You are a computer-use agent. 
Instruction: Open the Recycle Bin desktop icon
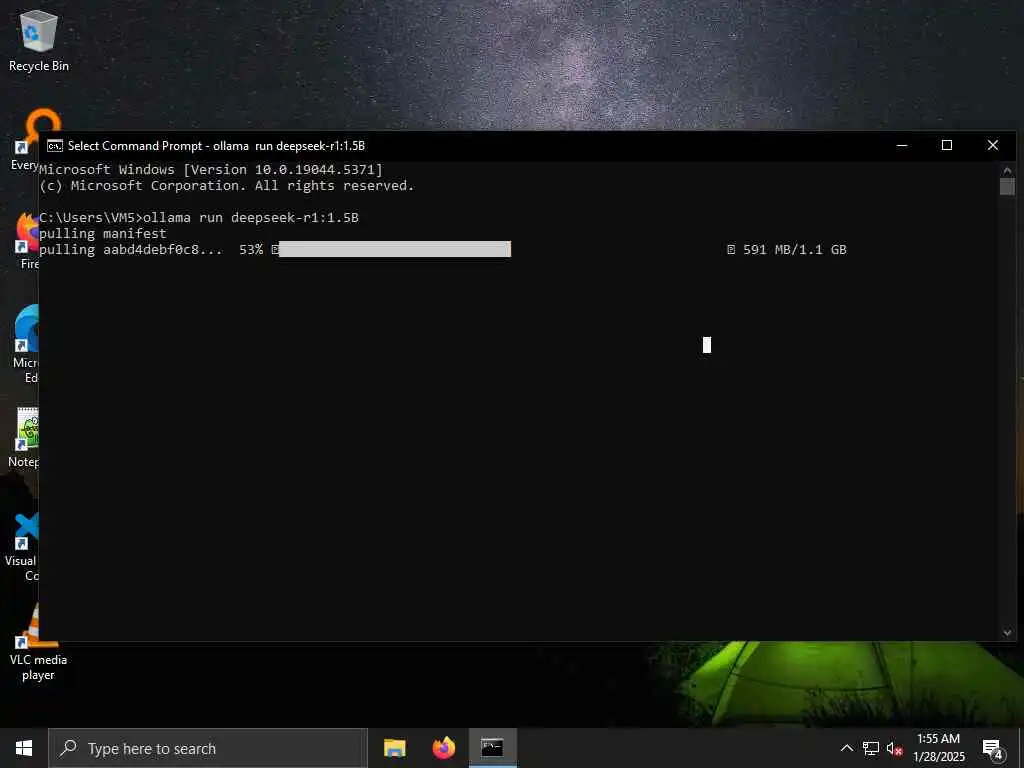pyautogui.click(x=39, y=40)
